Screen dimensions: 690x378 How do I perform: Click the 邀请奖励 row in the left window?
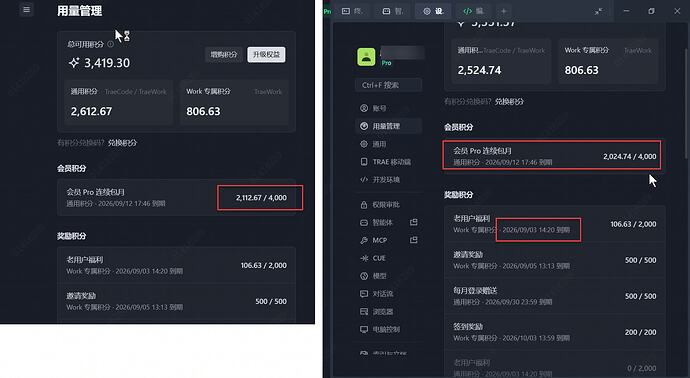click(176, 301)
